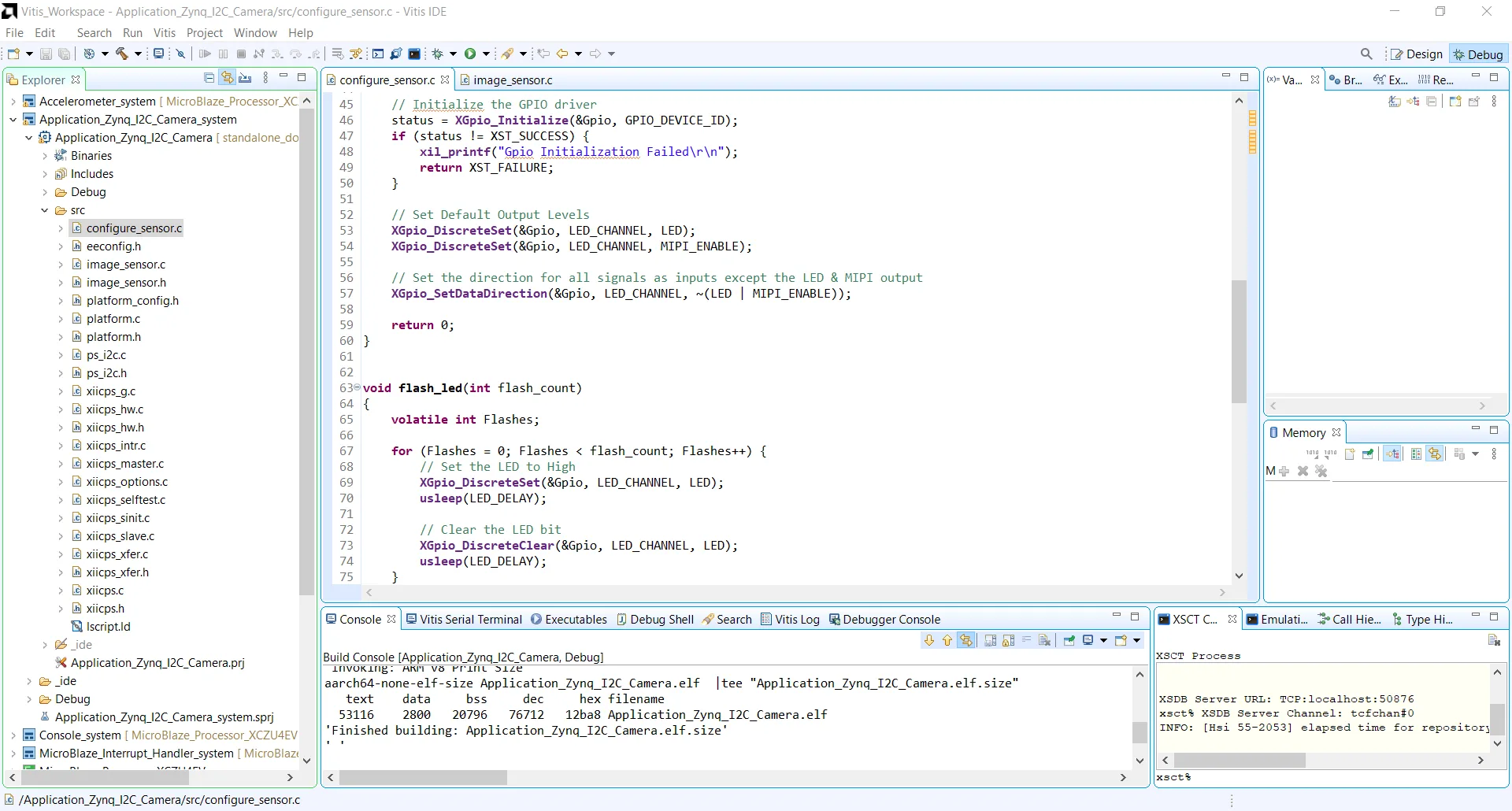Click the xsct% command input field
The image size is (1512, 811).
pyautogui.click(x=1331, y=777)
